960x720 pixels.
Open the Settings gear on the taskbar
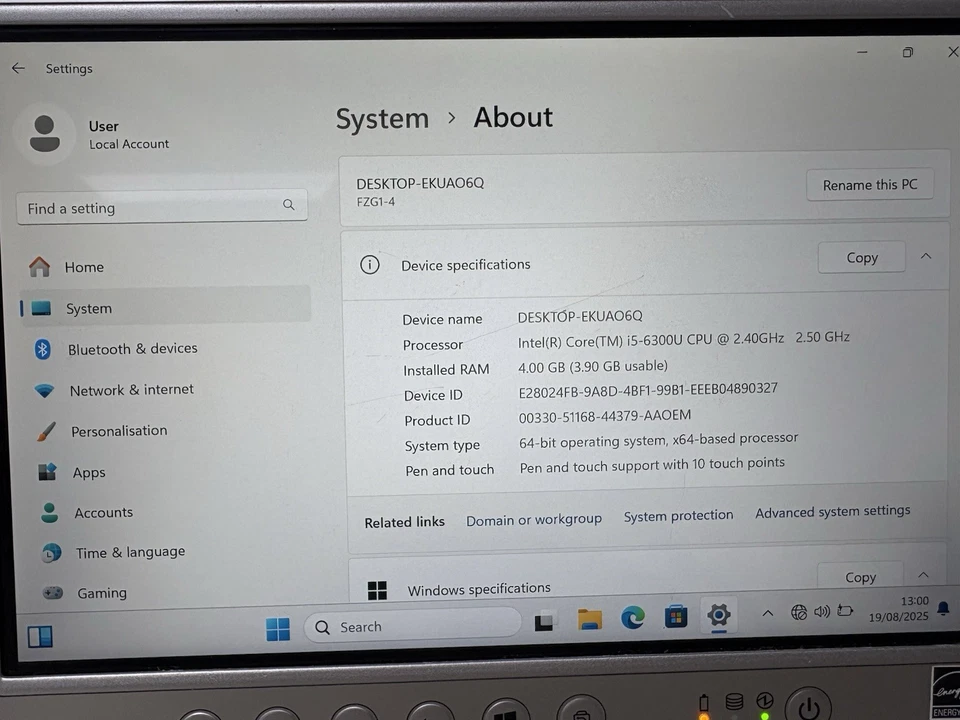click(719, 616)
